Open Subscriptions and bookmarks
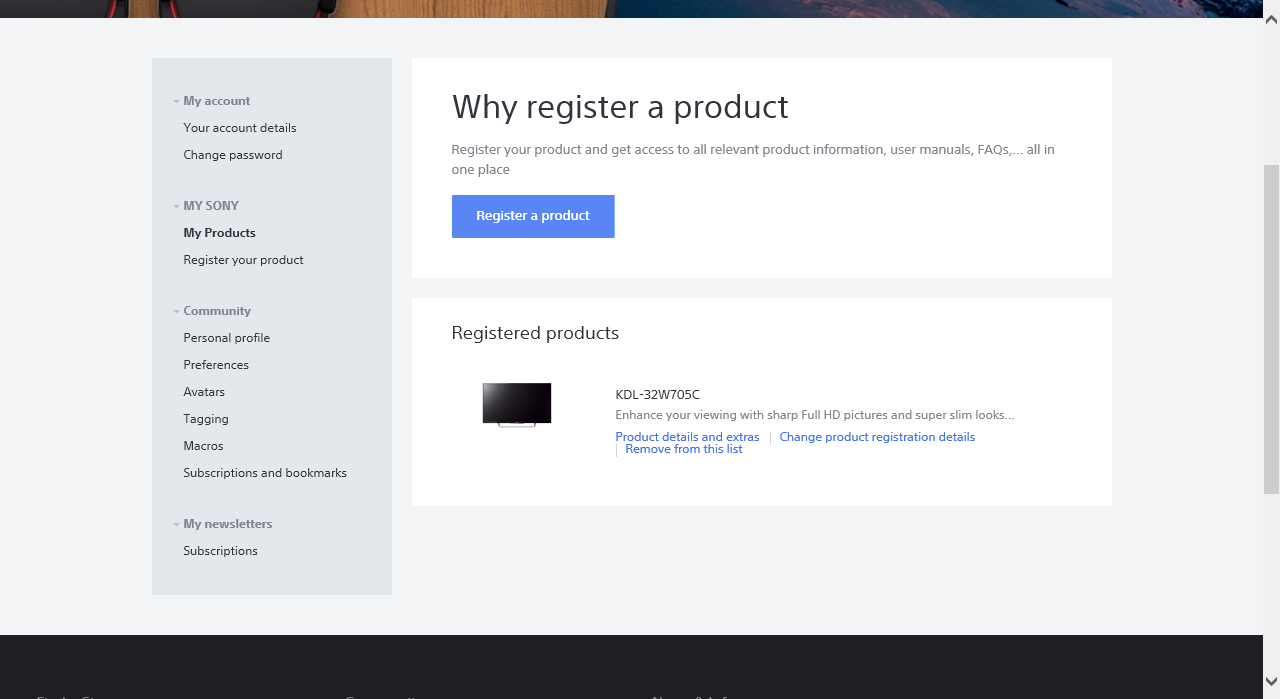 (x=265, y=473)
